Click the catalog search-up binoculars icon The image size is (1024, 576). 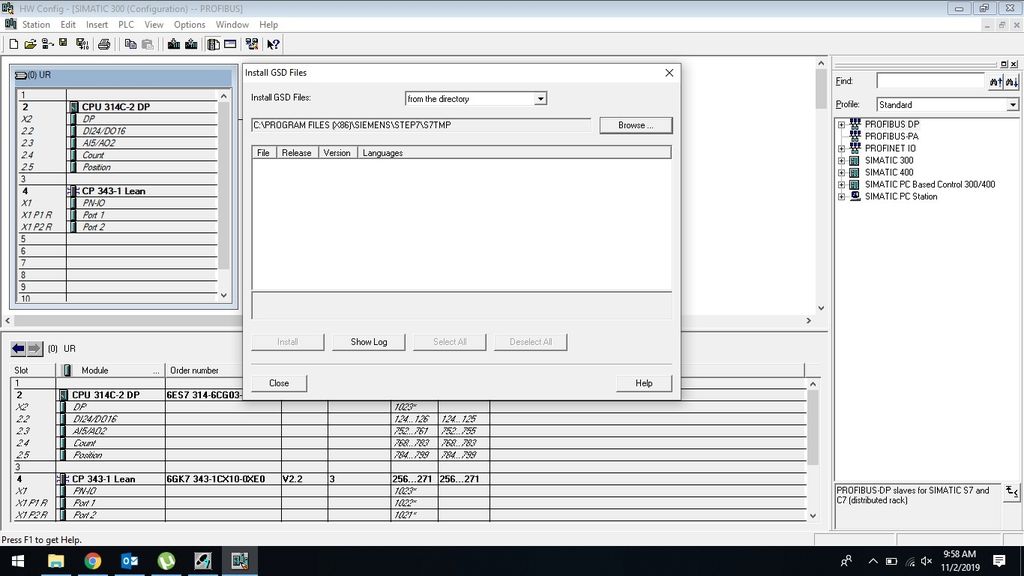[995, 82]
